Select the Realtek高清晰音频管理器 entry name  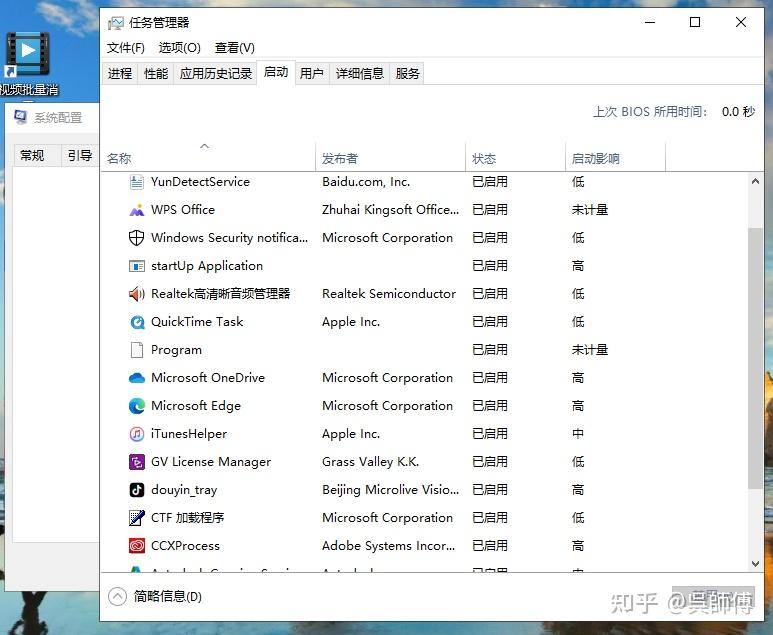[x=220, y=294]
